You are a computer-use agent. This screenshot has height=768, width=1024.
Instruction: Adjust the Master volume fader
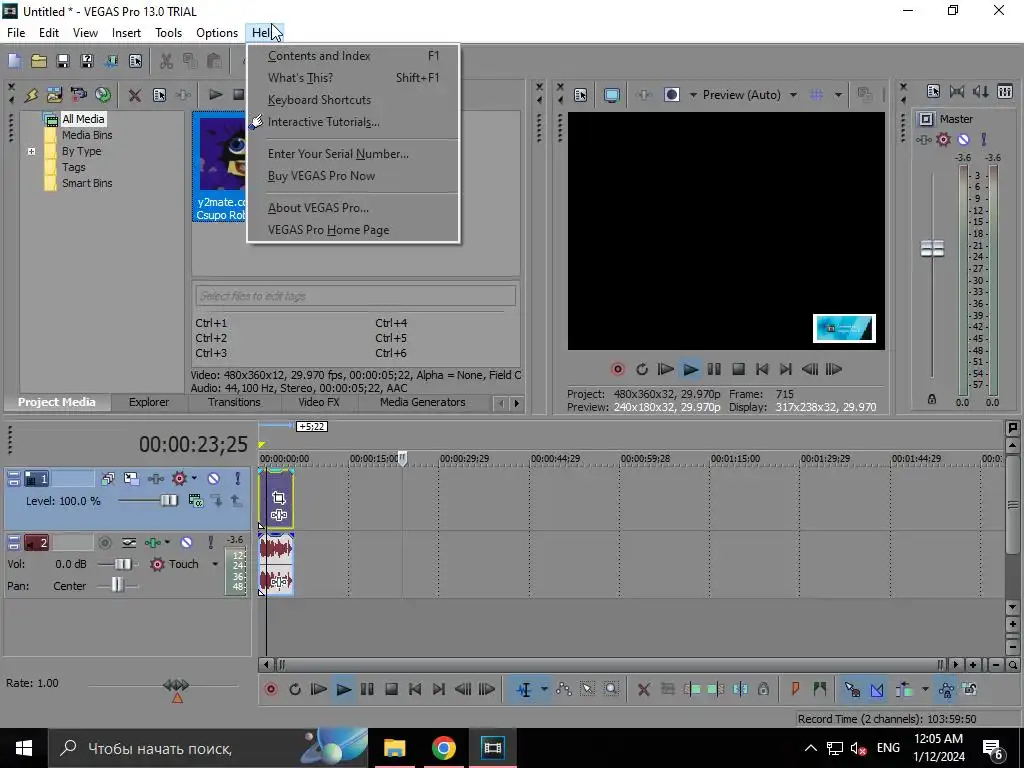[x=932, y=248]
